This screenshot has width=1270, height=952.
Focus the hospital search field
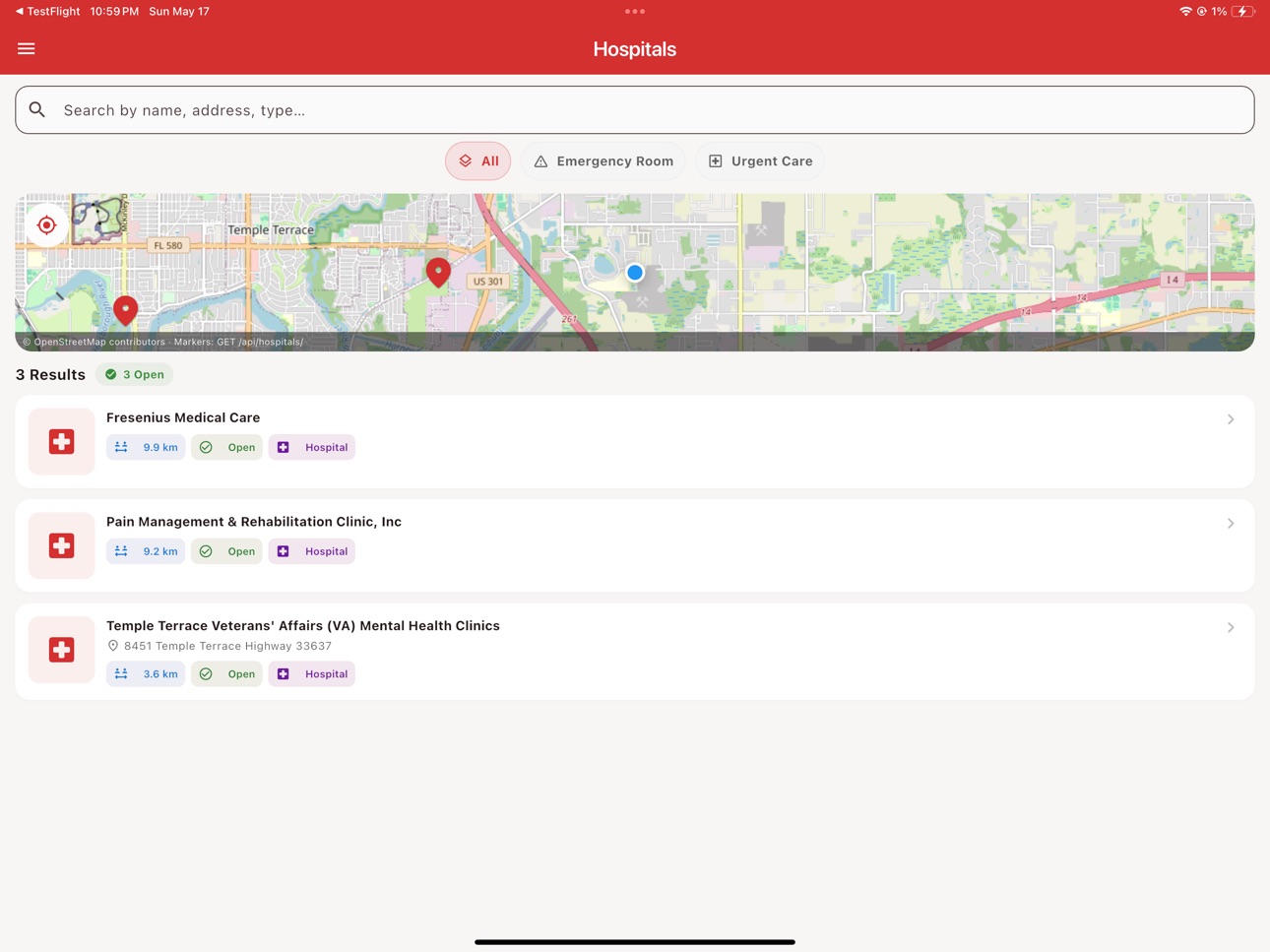coord(635,109)
